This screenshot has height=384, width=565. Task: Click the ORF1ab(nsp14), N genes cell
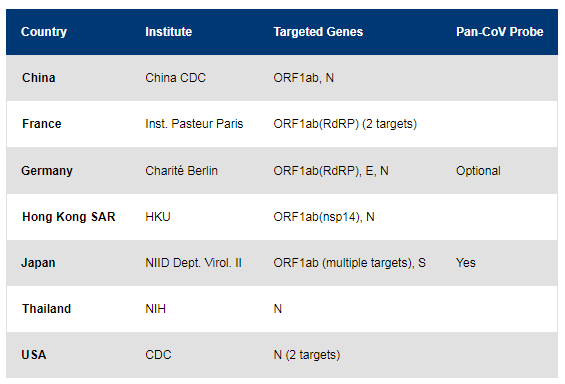click(x=324, y=216)
